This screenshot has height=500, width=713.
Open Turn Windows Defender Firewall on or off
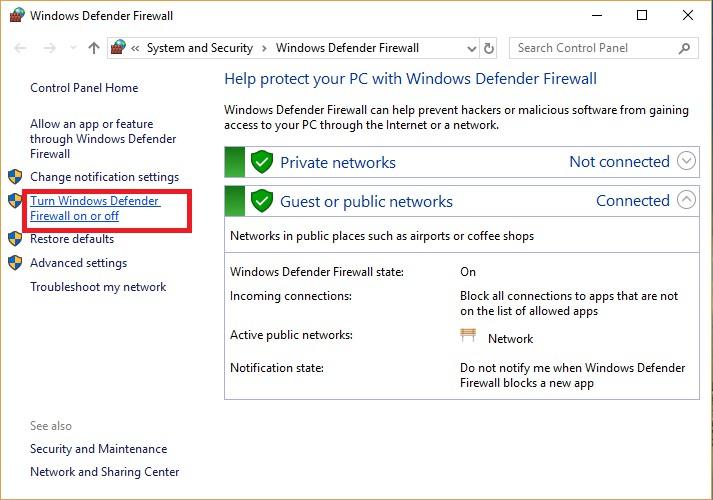(95, 208)
